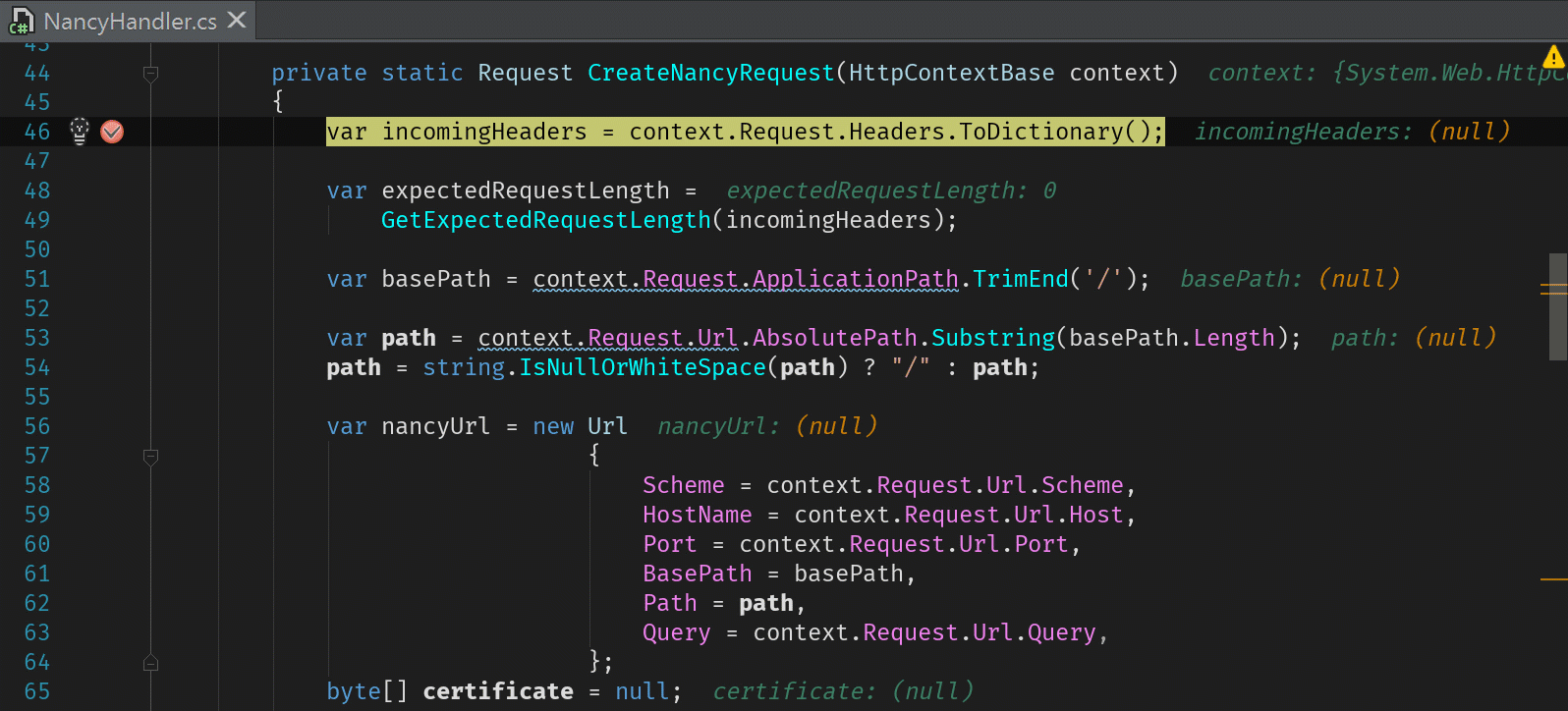Screen dimensions: 1568x711
Task: Jump to the lower orange stripe marker
Action: (1553, 579)
